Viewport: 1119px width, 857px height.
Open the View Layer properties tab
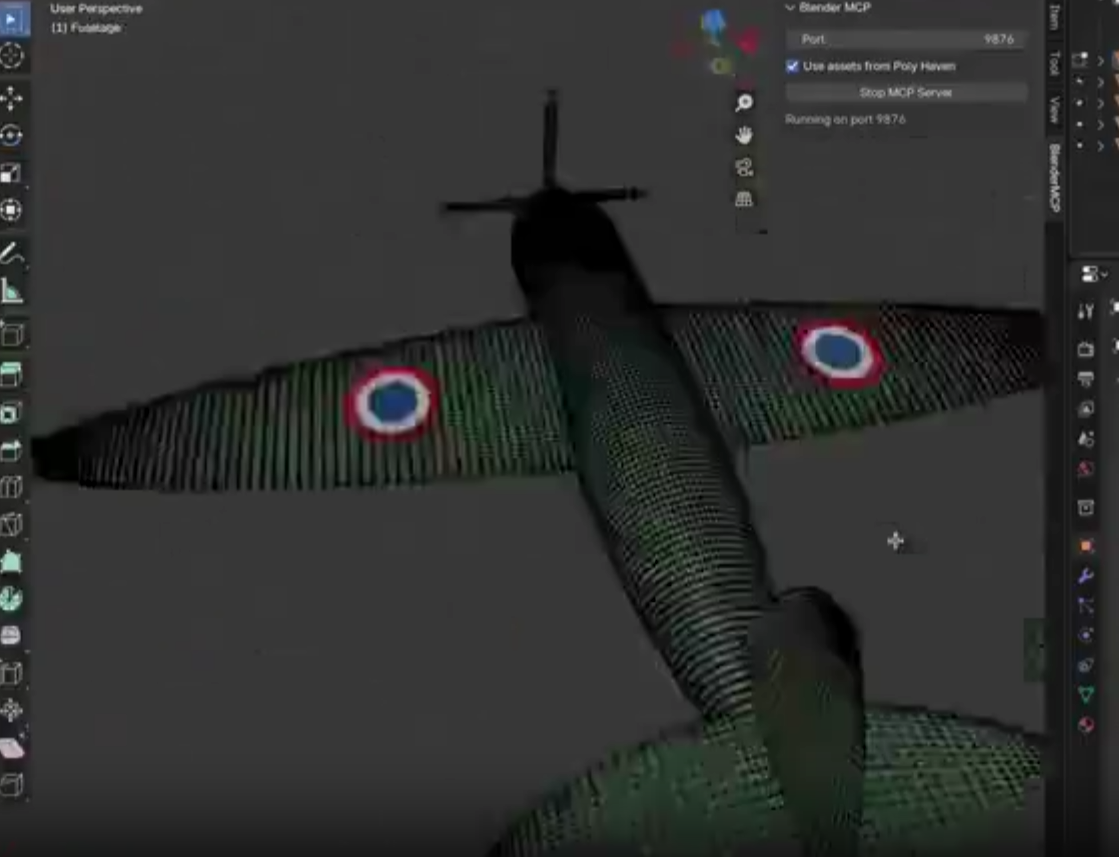click(1085, 409)
